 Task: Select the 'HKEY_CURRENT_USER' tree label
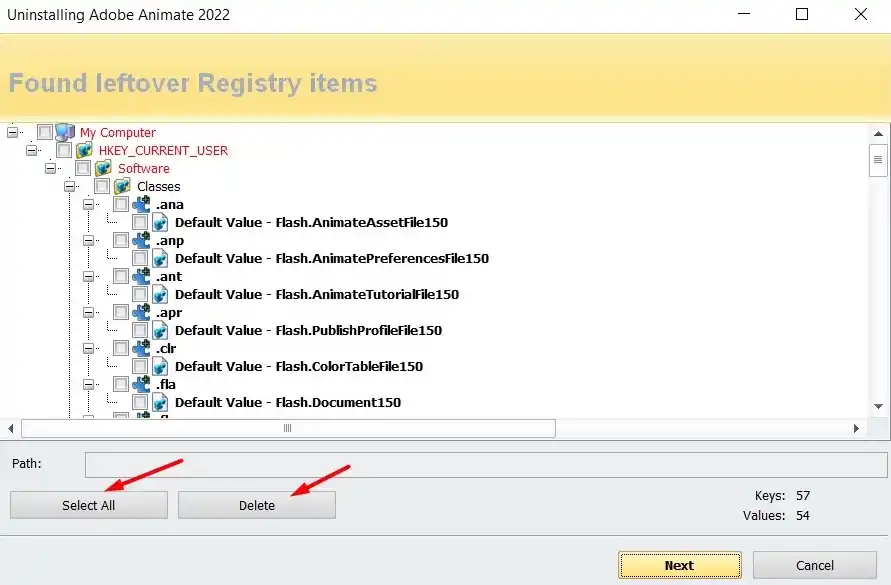click(163, 151)
